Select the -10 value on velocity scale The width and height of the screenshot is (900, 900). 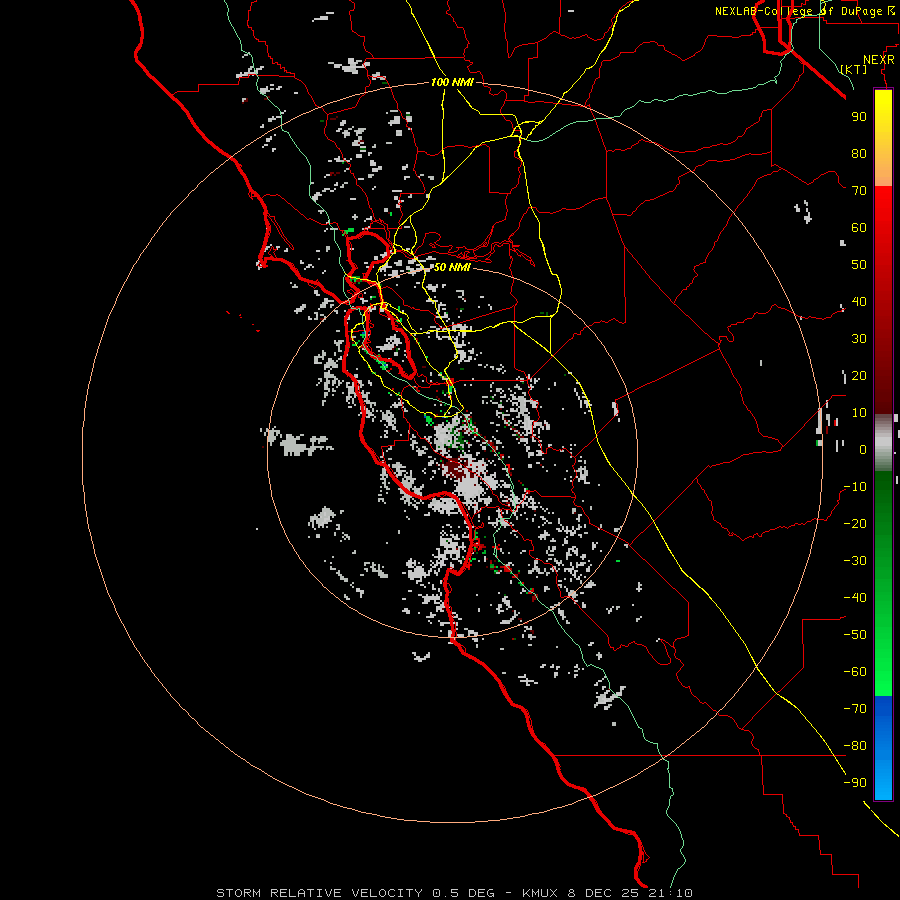point(855,487)
